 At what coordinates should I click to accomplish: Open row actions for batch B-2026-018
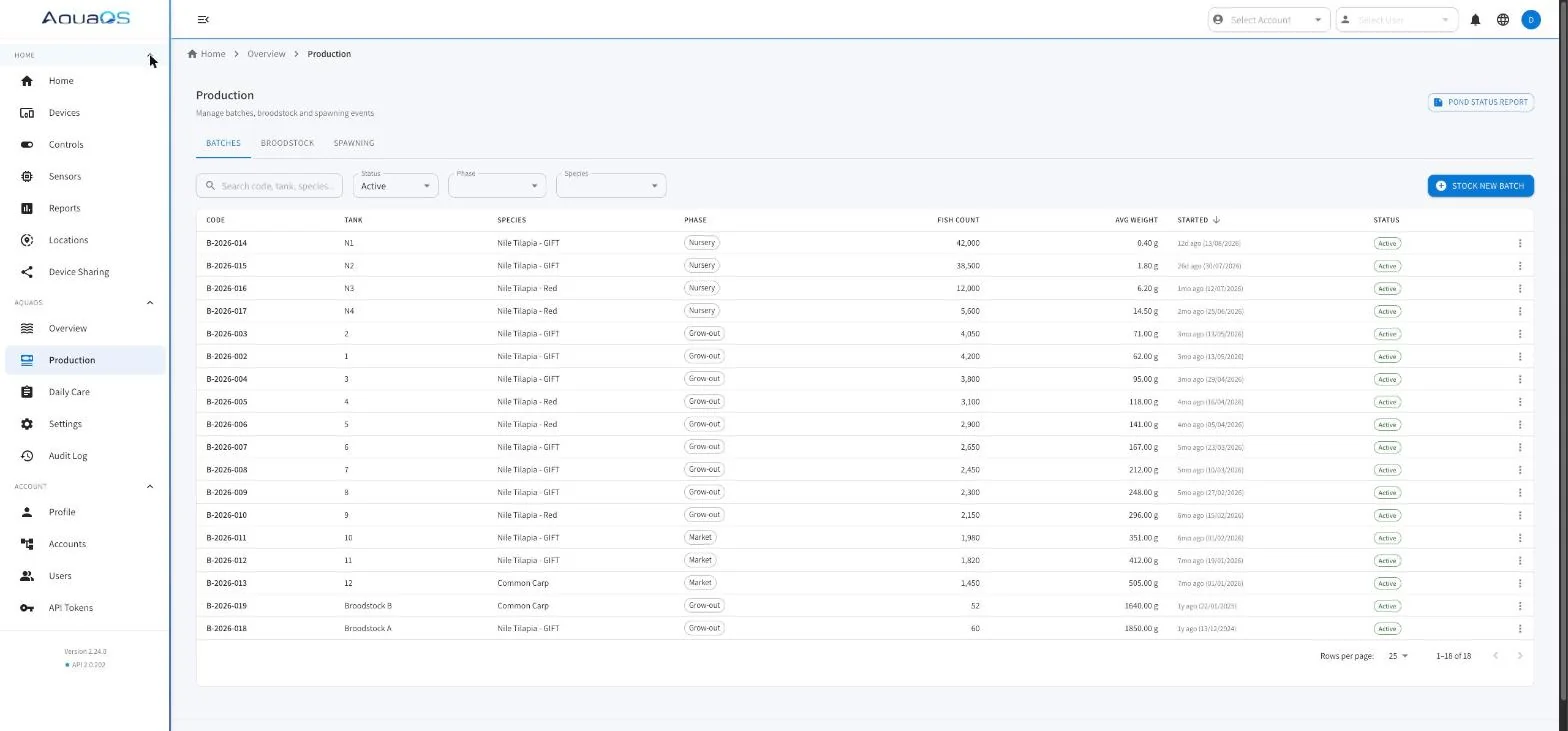pyautogui.click(x=1519, y=629)
